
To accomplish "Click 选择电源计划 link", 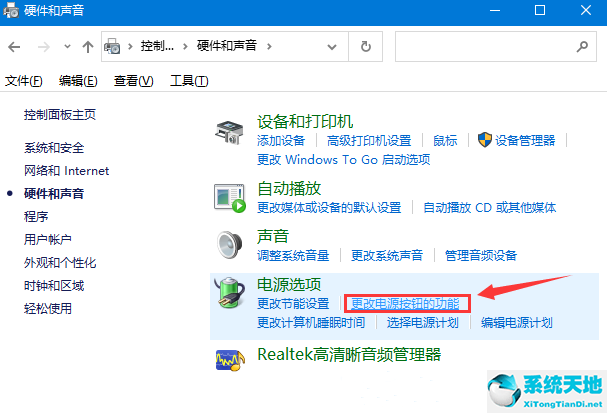I will pyautogui.click(x=423, y=322).
